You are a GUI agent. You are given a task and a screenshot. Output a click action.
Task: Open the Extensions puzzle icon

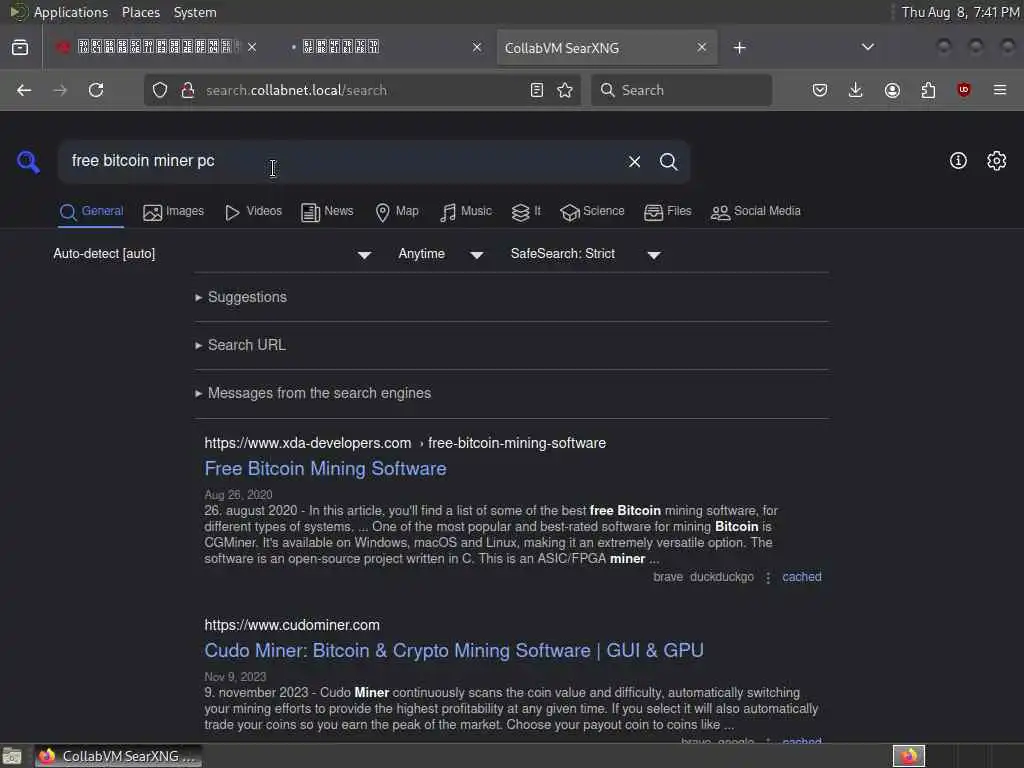[x=928, y=90]
